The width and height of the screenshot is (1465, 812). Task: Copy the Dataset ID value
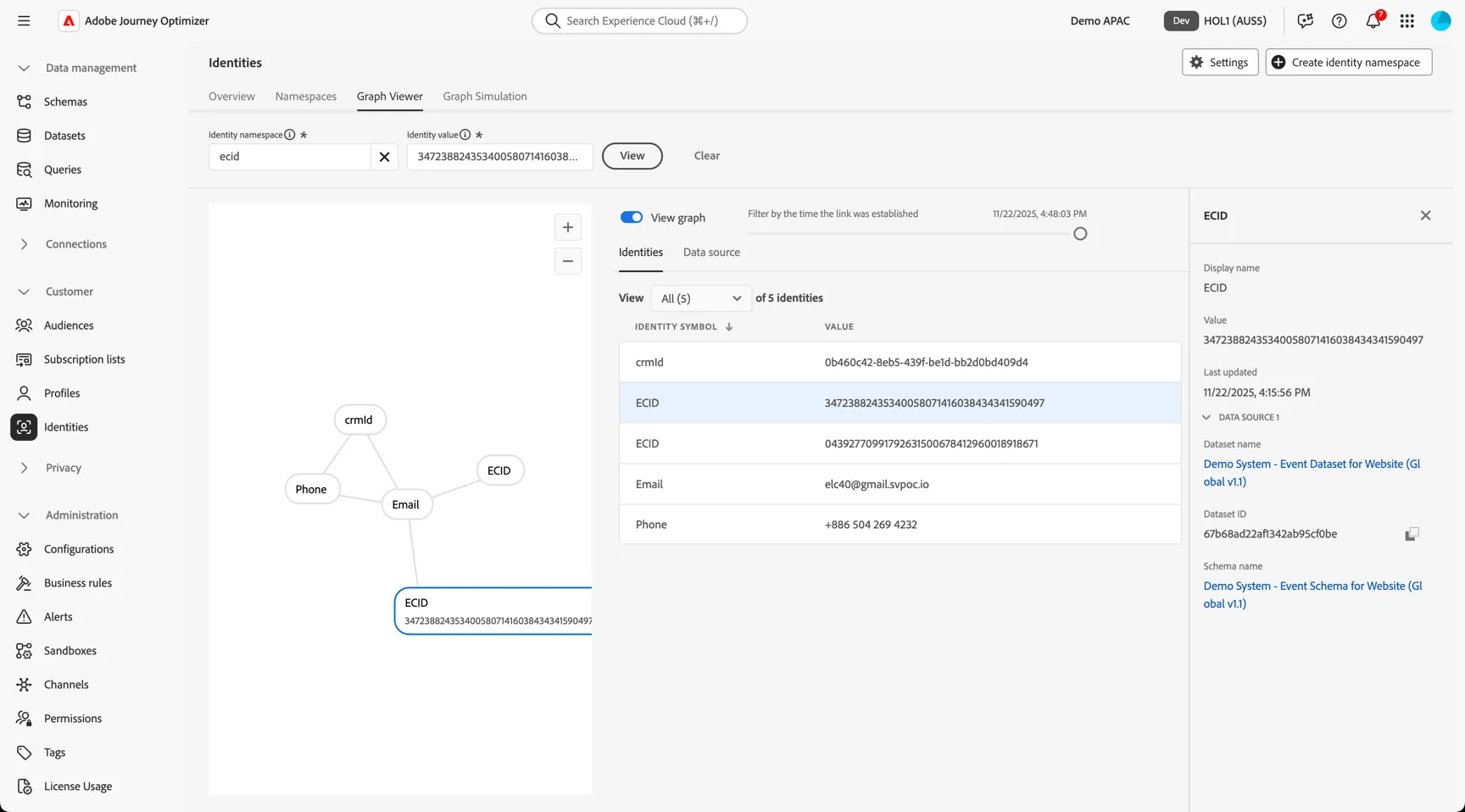click(x=1412, y=534)
